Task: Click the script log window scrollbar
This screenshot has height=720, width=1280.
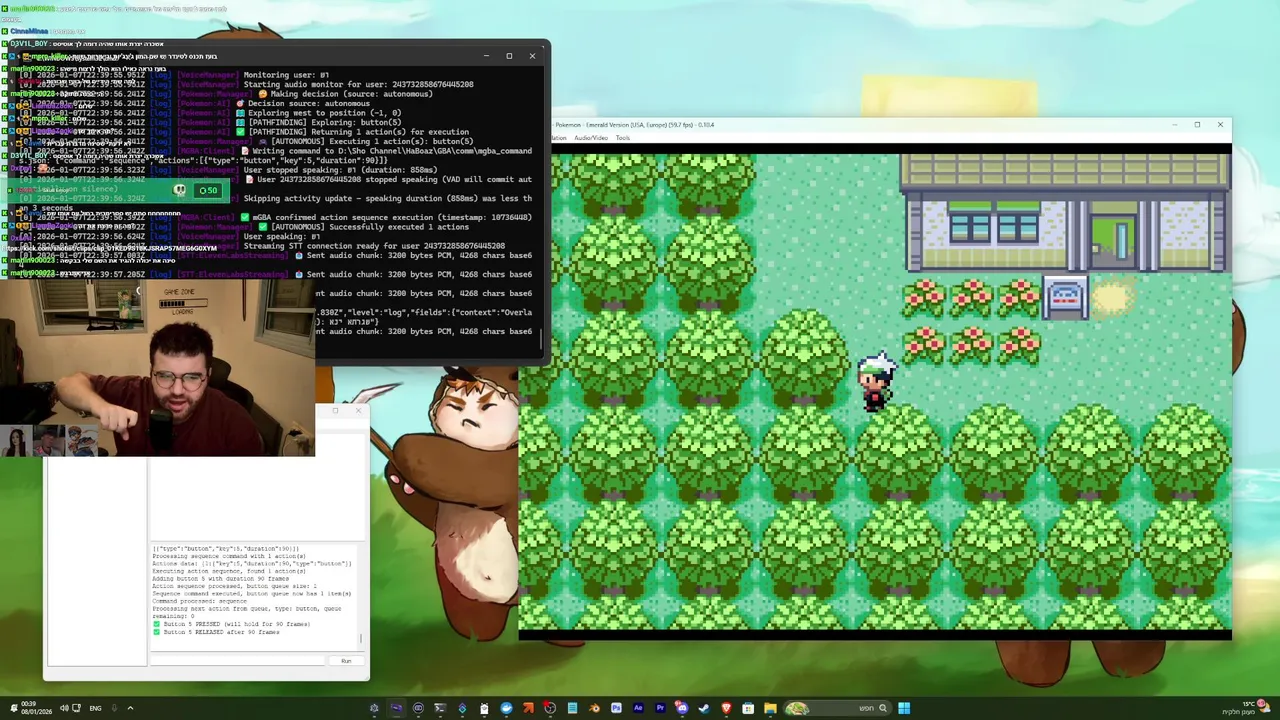Action: (x=361, y=640)
